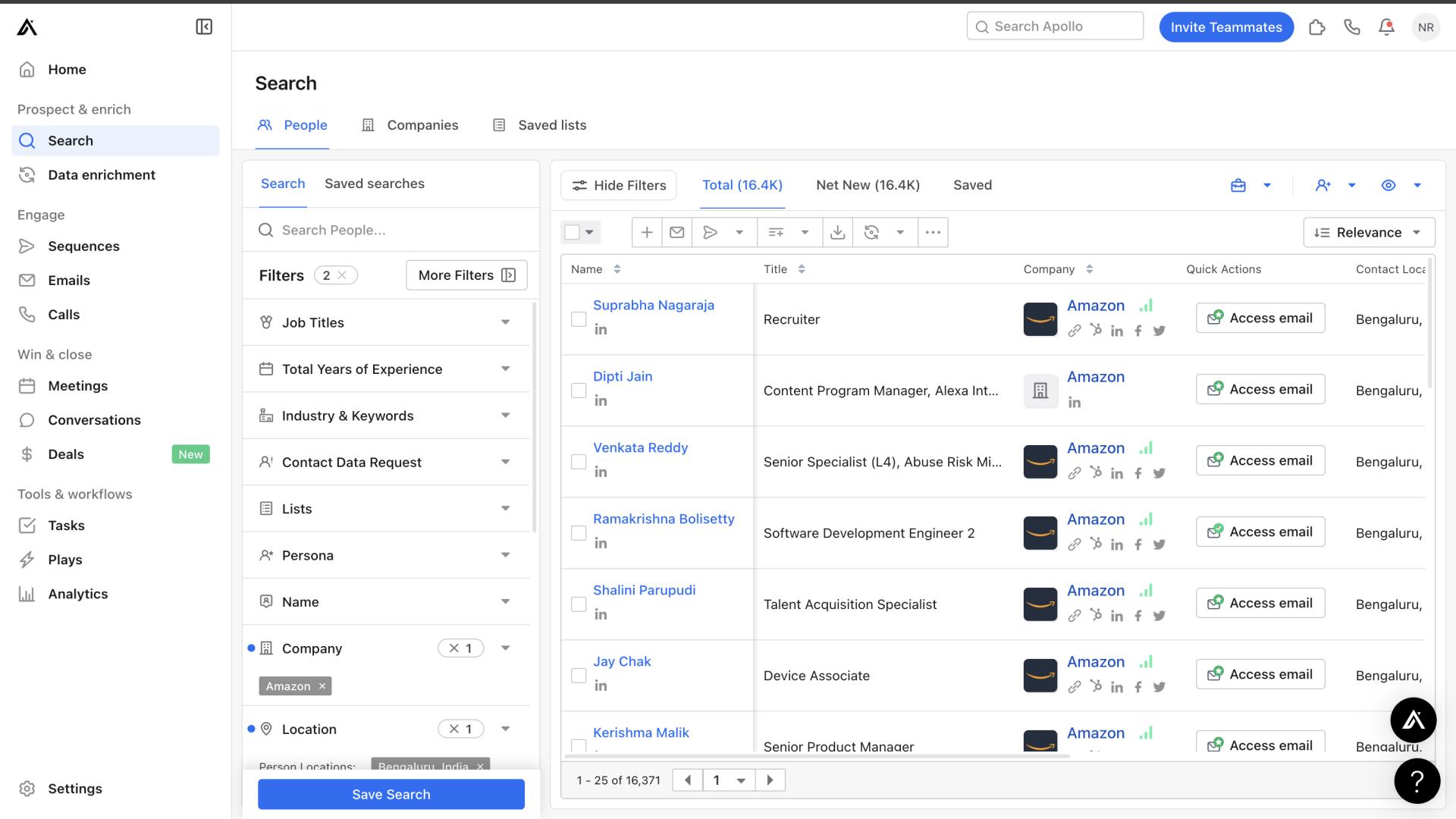Switch to Net New (16.4K) tab
1456x819 pixels.
pyautogui.click(x=868, y=186)
